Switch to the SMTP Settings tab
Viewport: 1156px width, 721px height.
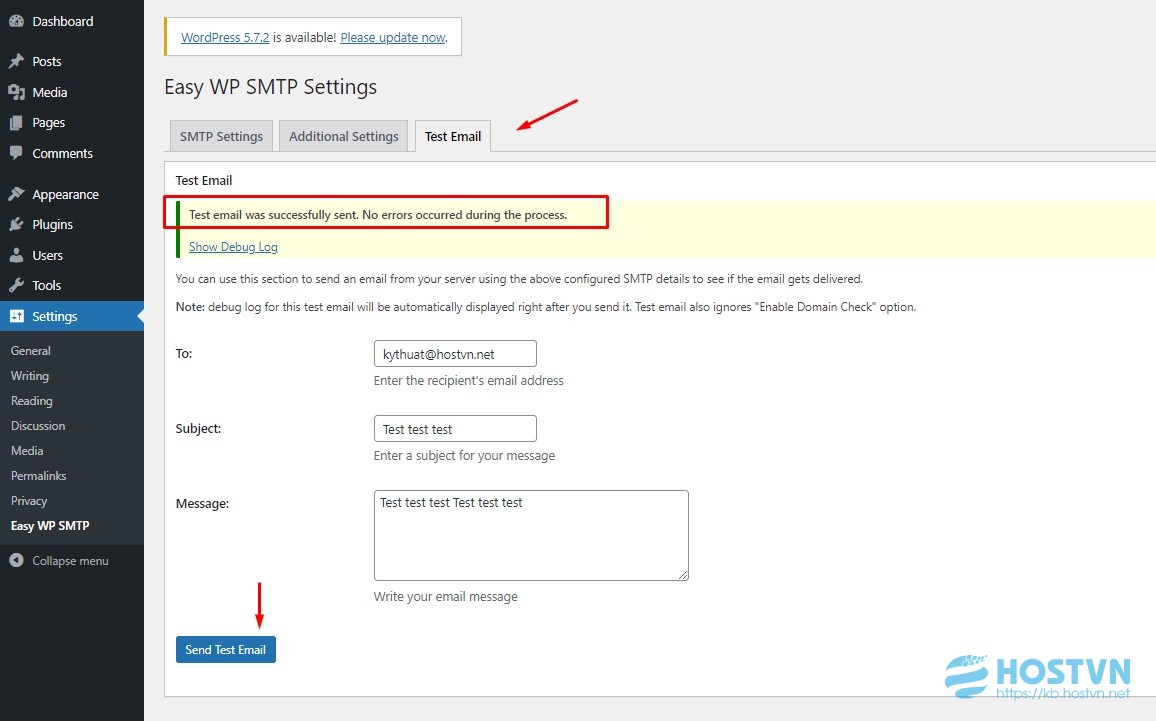[x=221, y=136]
